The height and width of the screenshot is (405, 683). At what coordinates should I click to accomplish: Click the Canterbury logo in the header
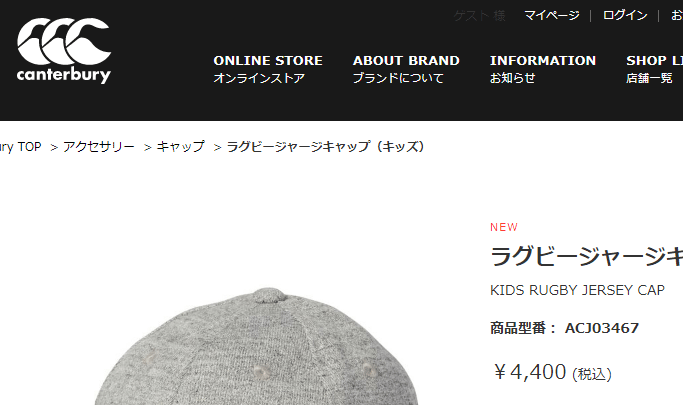(64, 51)
